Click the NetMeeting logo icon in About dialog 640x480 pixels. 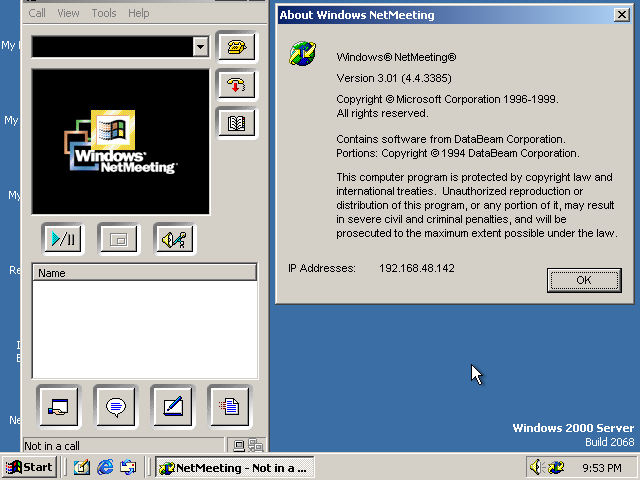click(x=302, y=53)
